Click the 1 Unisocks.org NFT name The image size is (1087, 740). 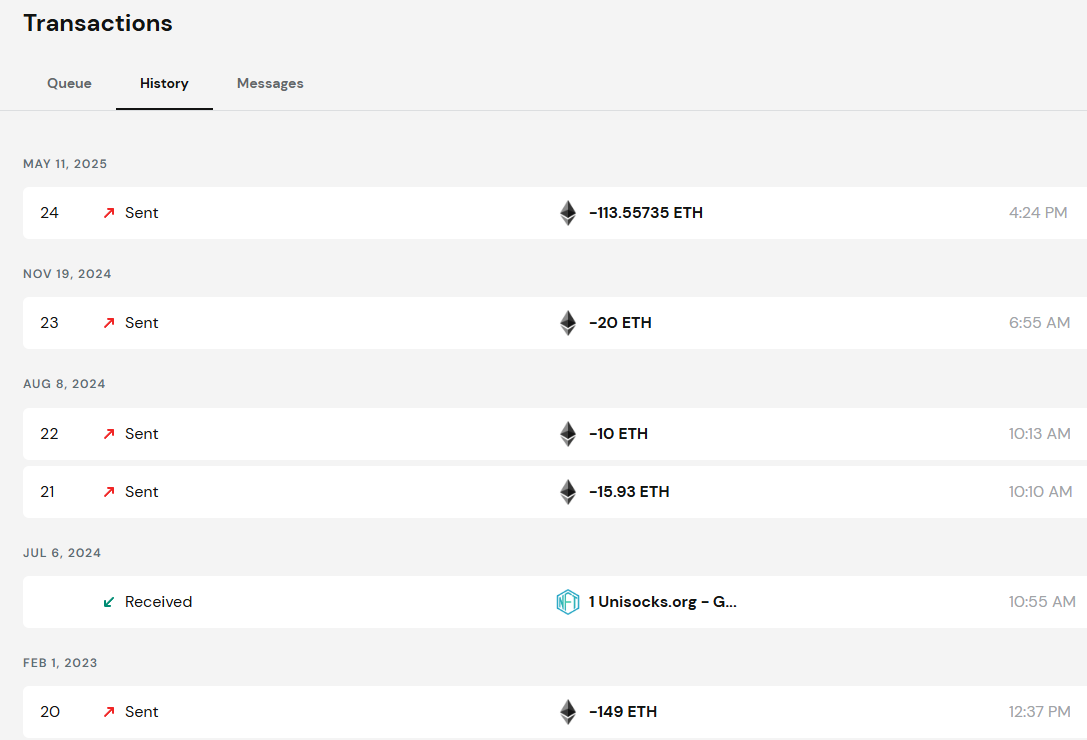coord(662,602)
